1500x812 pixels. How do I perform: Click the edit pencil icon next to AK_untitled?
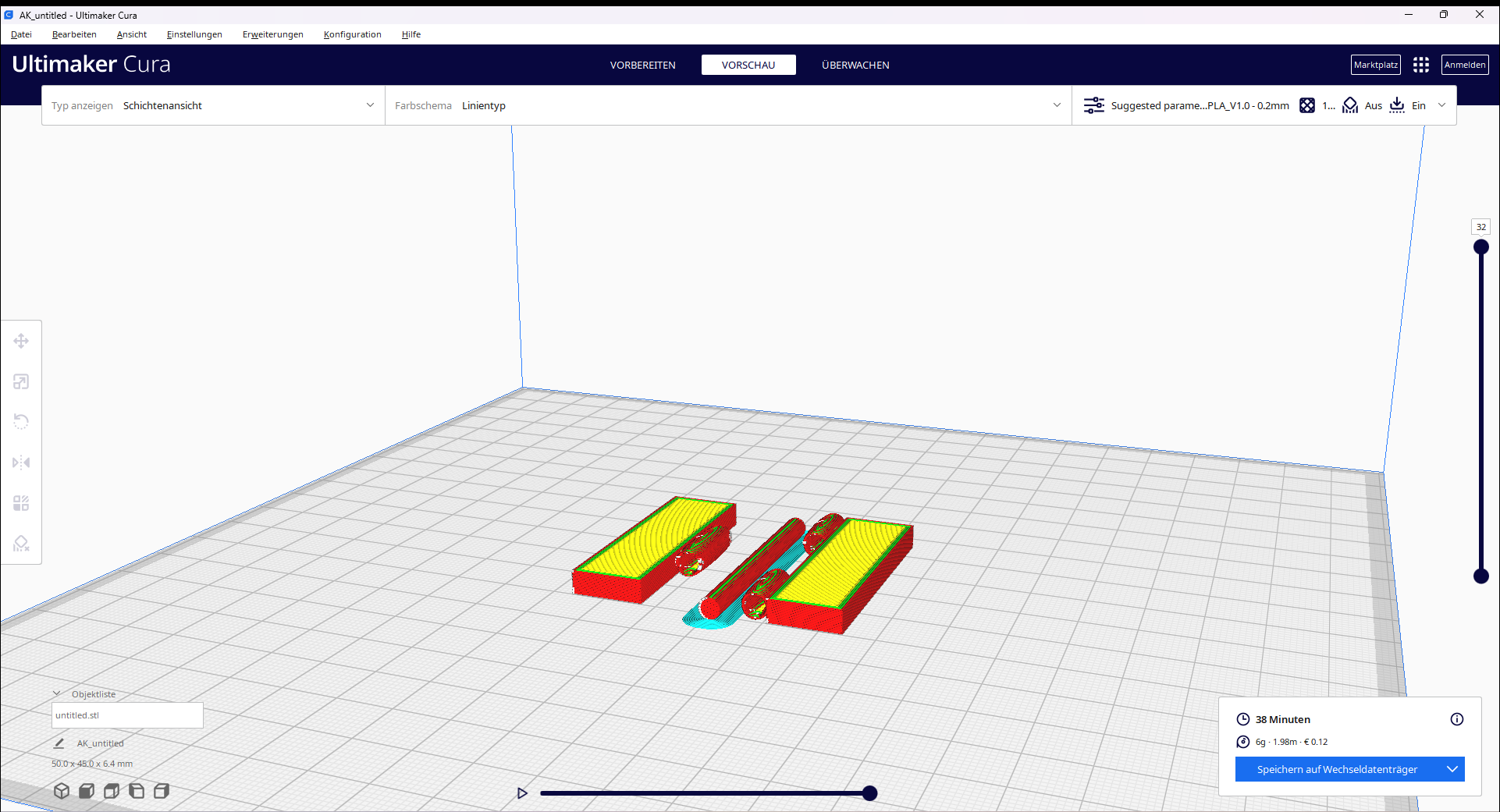click(x=59, y=743)
